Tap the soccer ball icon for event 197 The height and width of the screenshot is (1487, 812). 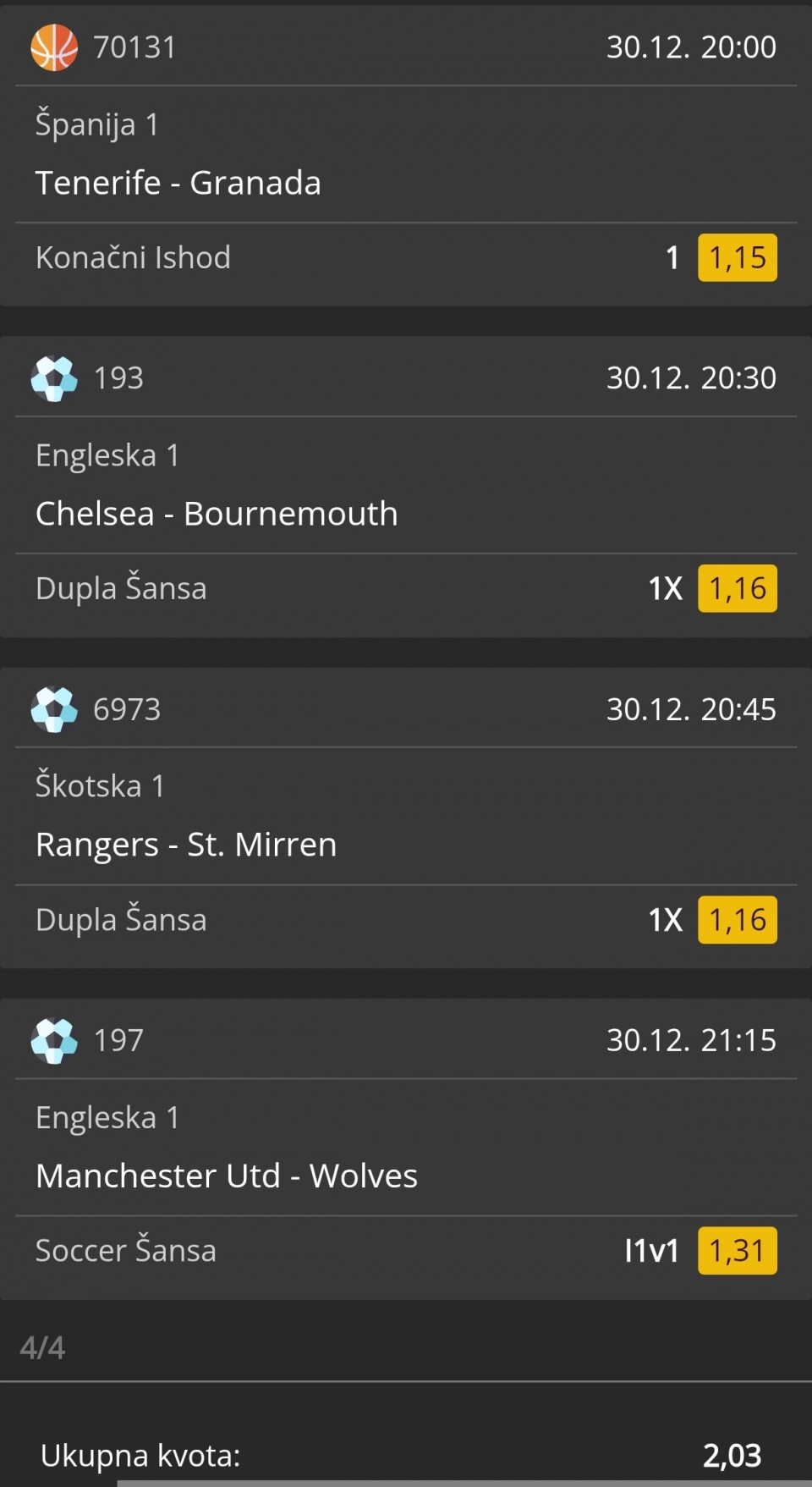[54, 1039]
